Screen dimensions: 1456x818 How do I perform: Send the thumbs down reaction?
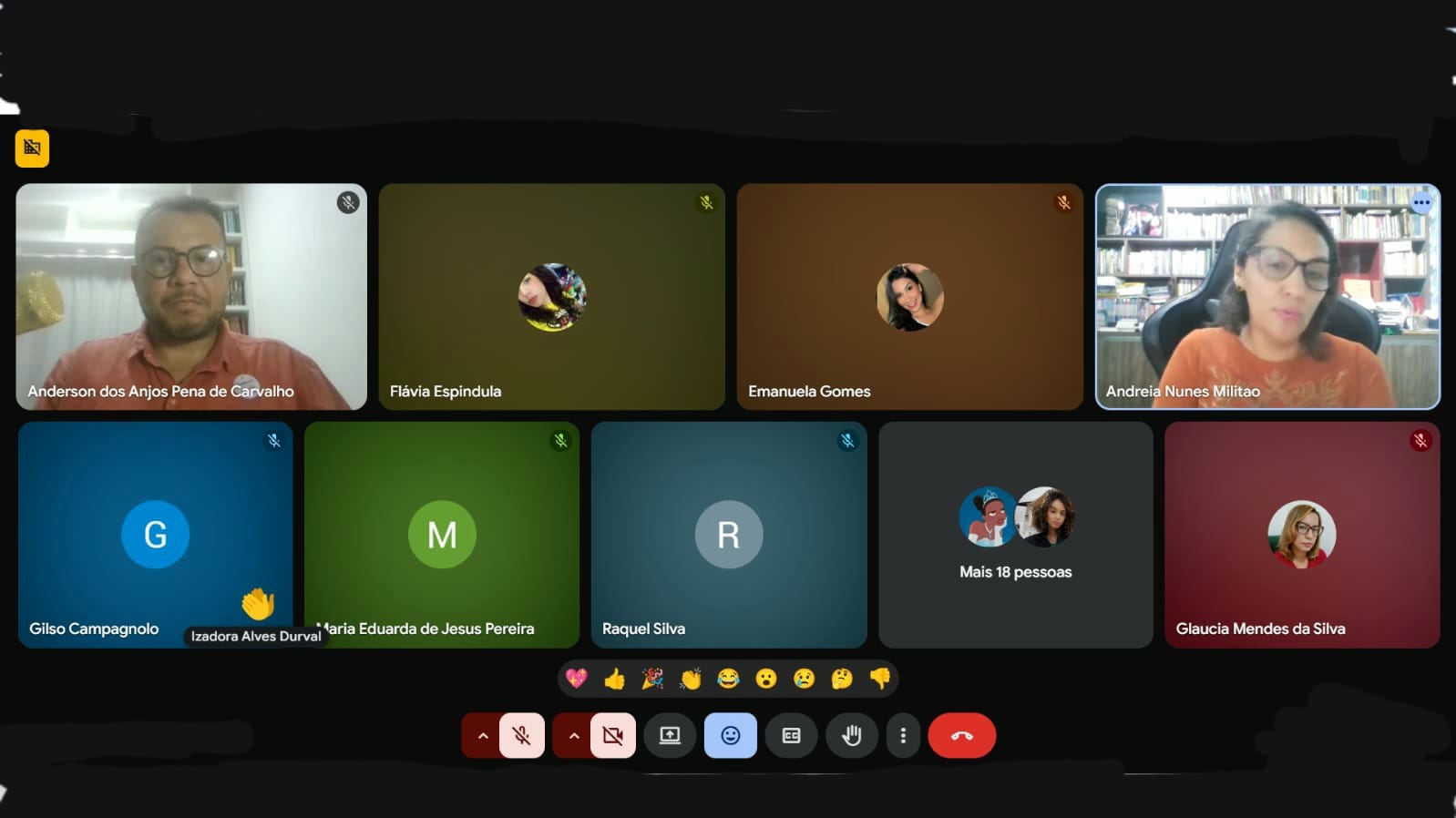tap(880, 679)
